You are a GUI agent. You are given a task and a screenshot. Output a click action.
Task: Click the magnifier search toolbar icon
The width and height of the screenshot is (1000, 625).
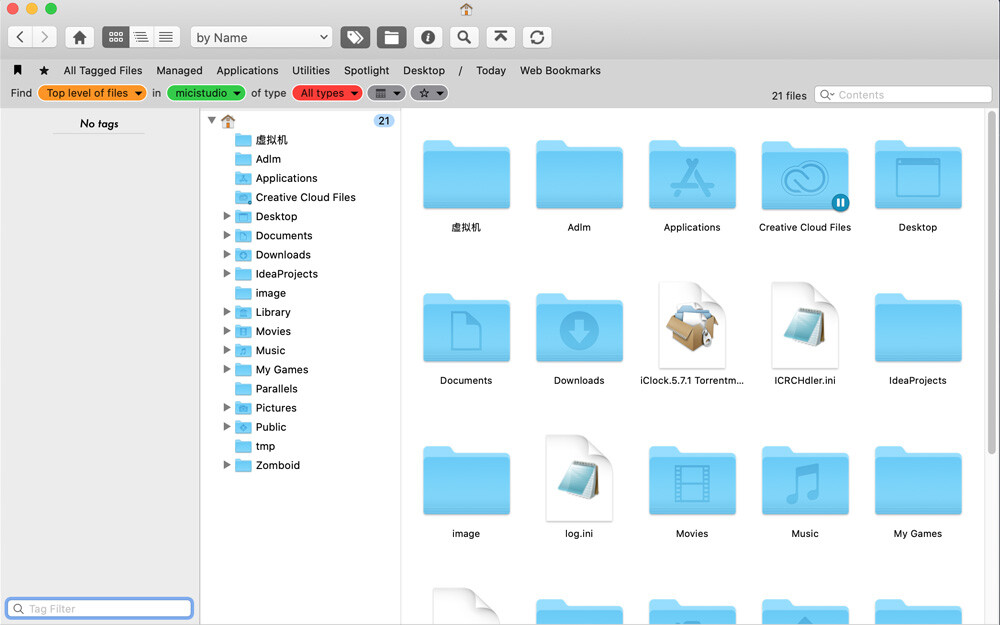464,37
